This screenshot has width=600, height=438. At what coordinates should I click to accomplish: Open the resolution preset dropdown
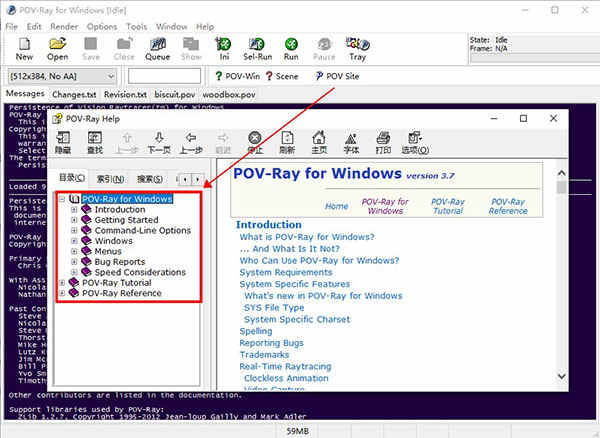(111, 76)
